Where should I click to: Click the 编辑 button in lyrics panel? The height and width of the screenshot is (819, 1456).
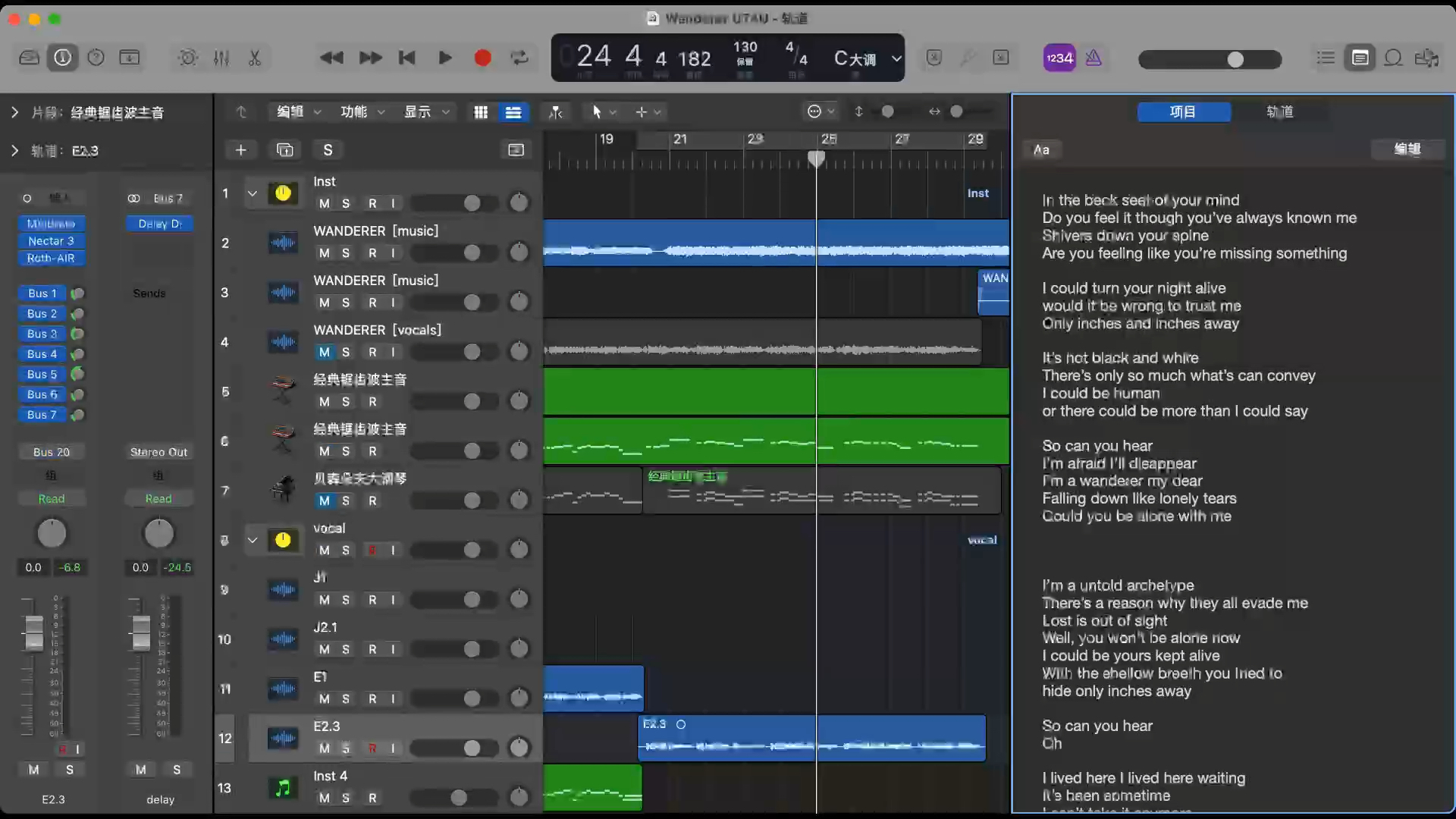coord(1407,149)
